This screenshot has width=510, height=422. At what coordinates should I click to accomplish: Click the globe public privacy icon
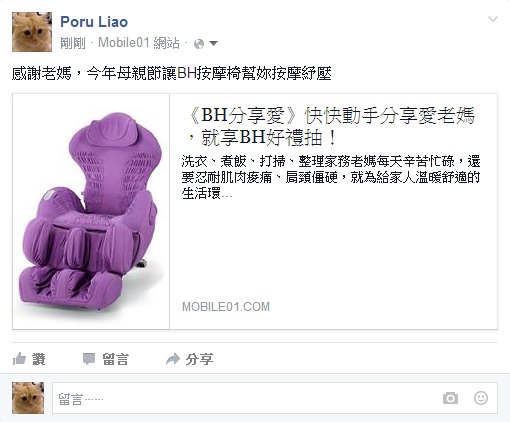click(x=199, y=44)
